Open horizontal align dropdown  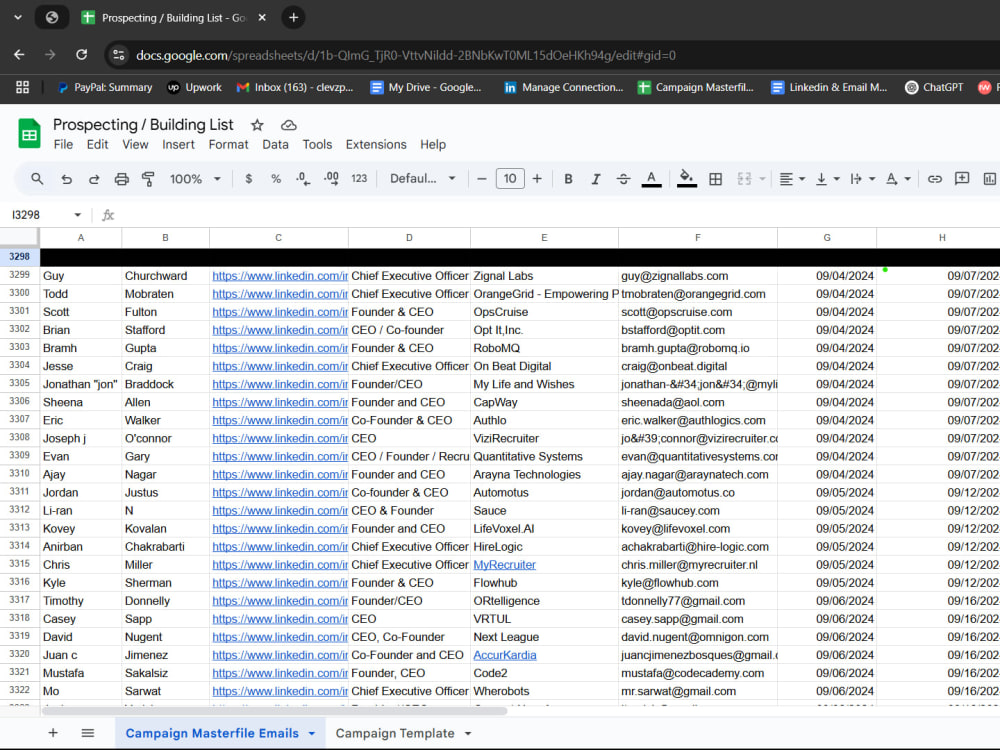tap(792, 179)
